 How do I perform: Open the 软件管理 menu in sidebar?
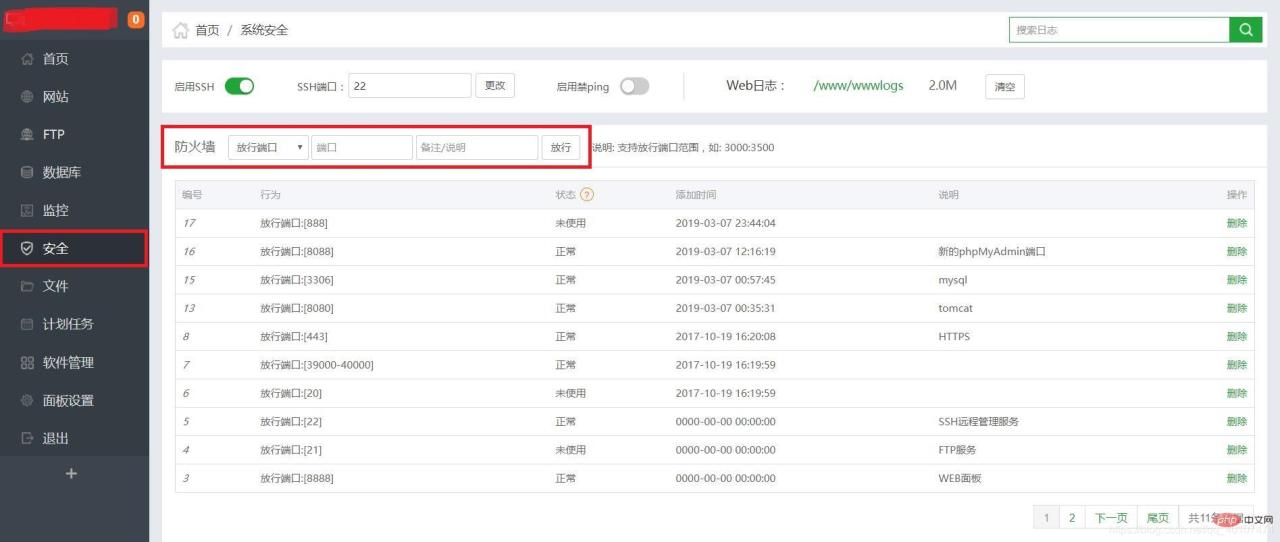click(x=67, y=362)
